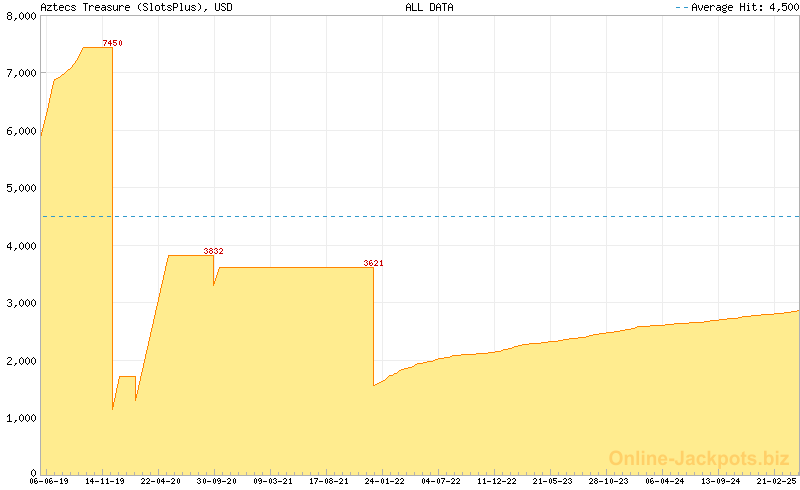Click the 06-04-24 date tick
This screenshot has width=800, height=490.
pos(665,481)
